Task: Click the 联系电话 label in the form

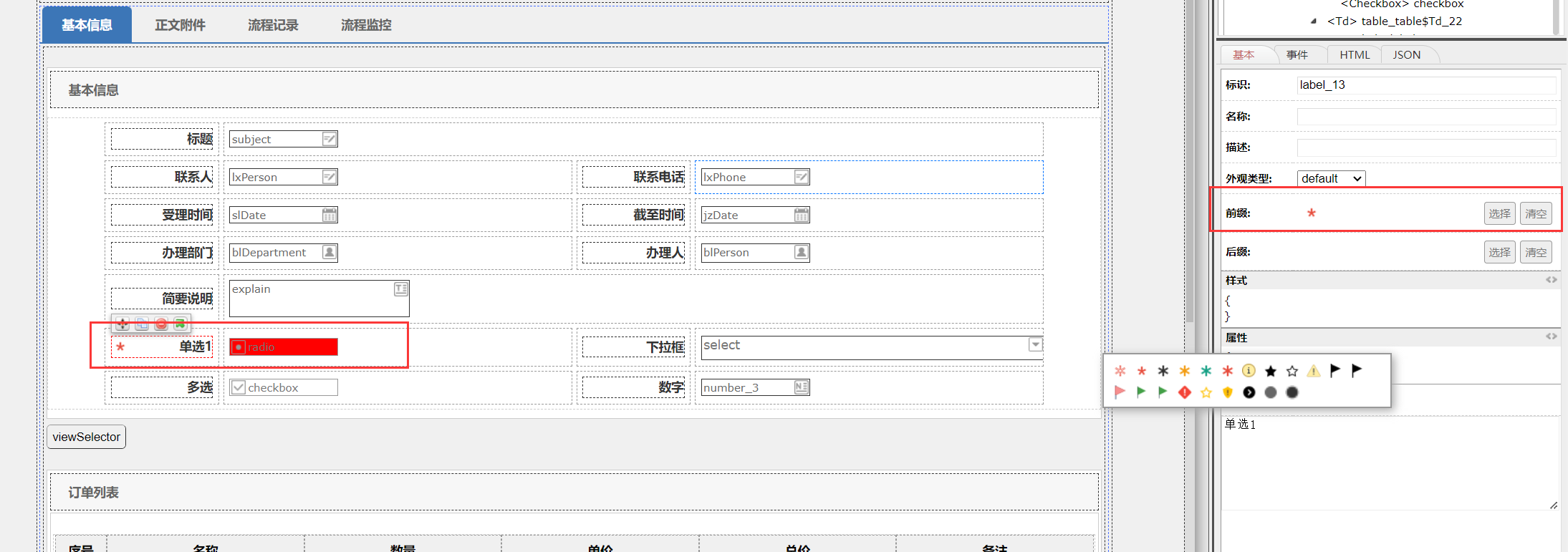Action: pos(659,177)
